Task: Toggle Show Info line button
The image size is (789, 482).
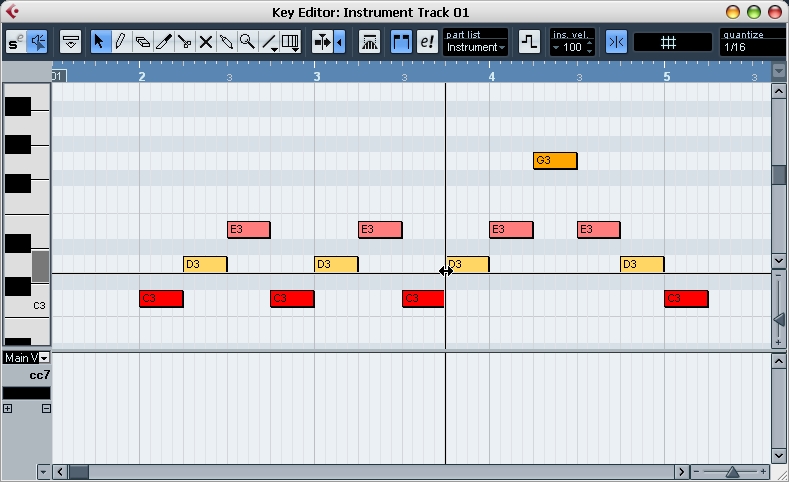Action: (70, 42)
